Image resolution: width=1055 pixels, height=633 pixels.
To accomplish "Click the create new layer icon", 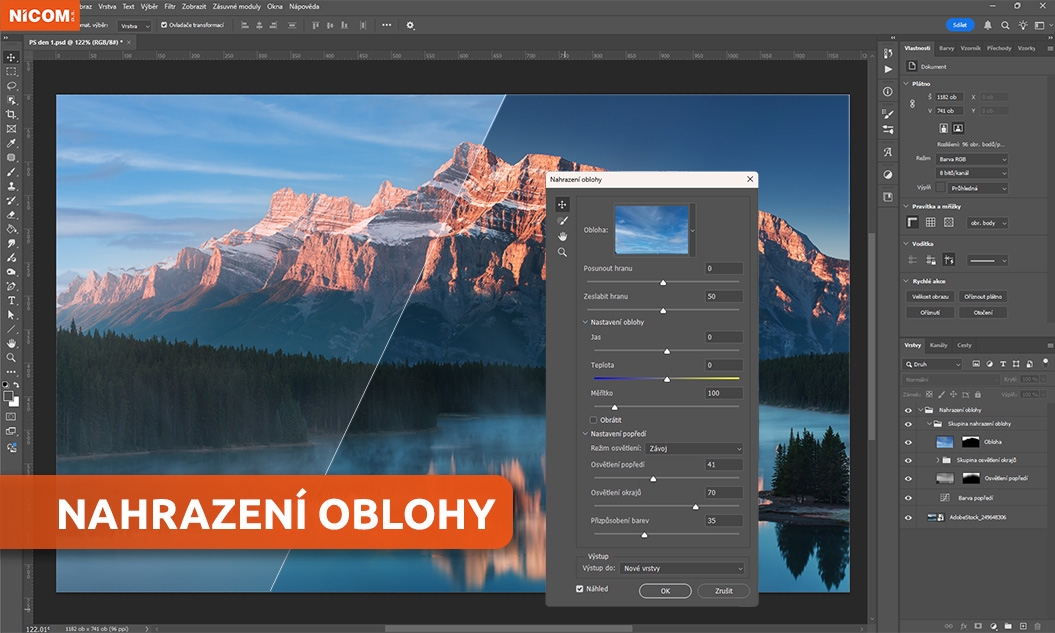I will click(1023, 625).
